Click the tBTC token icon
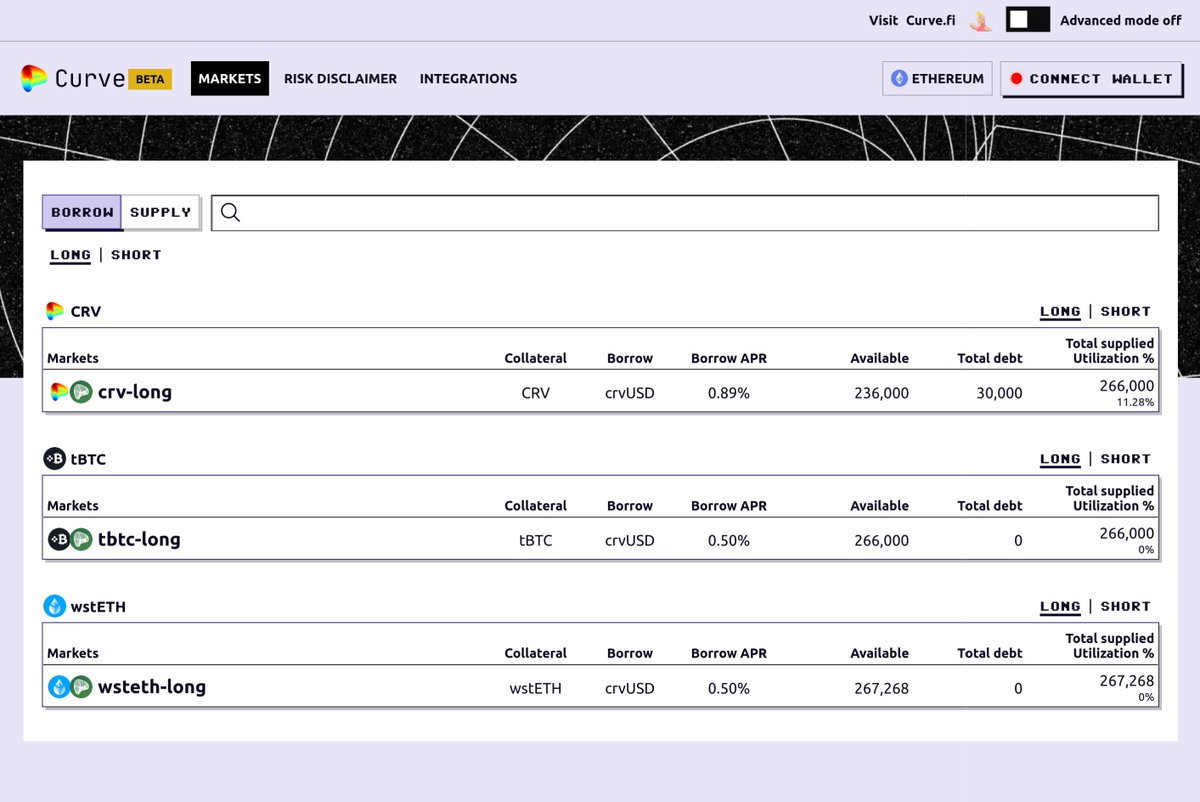The height and width of the screenshot is (802, 1200). tap(56, 458)
